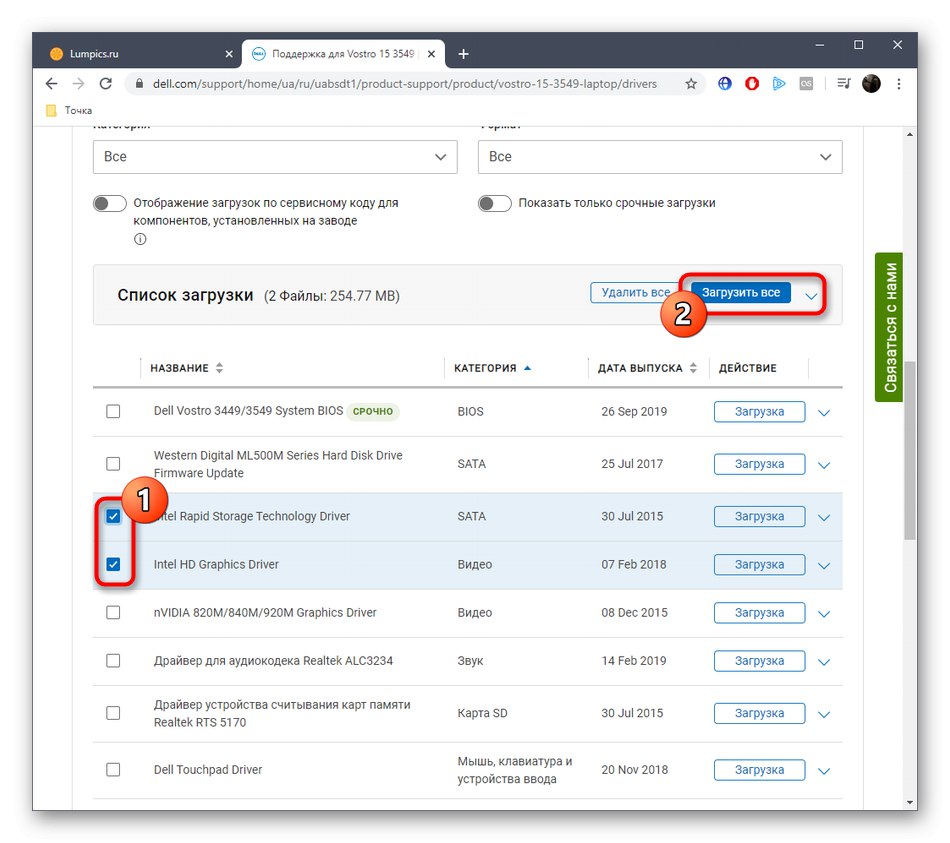950x843 pixels.
Task: Download Dell Touchpad Driver via Загрузка
Action: [x=759, y=770]
